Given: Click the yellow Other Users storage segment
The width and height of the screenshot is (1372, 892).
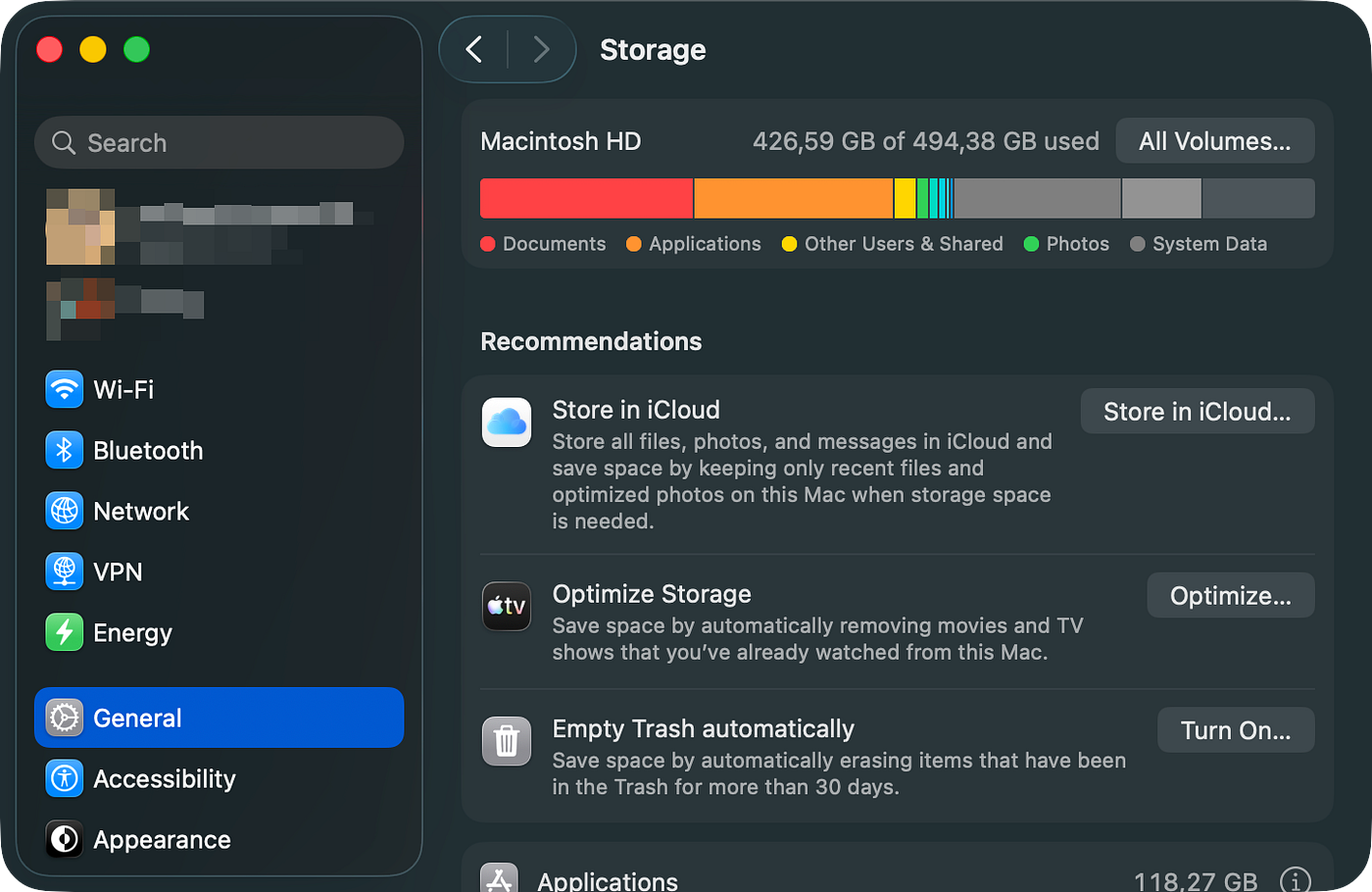Looking at the screenshot, I should click(906, 198).
